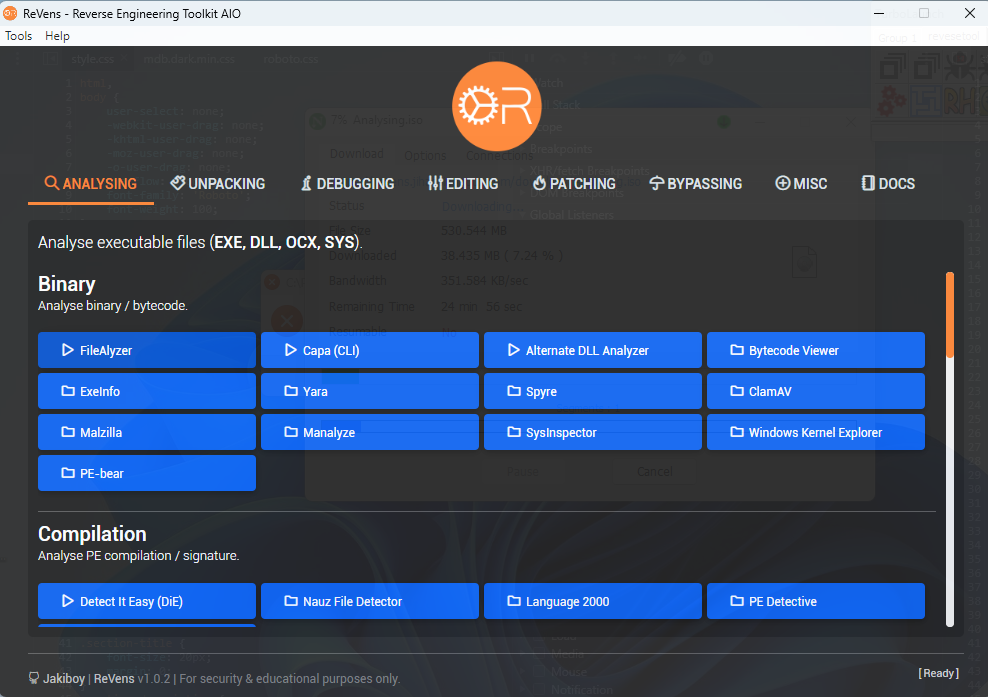Open the ClamAV tool button
Image resolution: width=988 pixels, height=697 pixels.
[x=816, y=391]
